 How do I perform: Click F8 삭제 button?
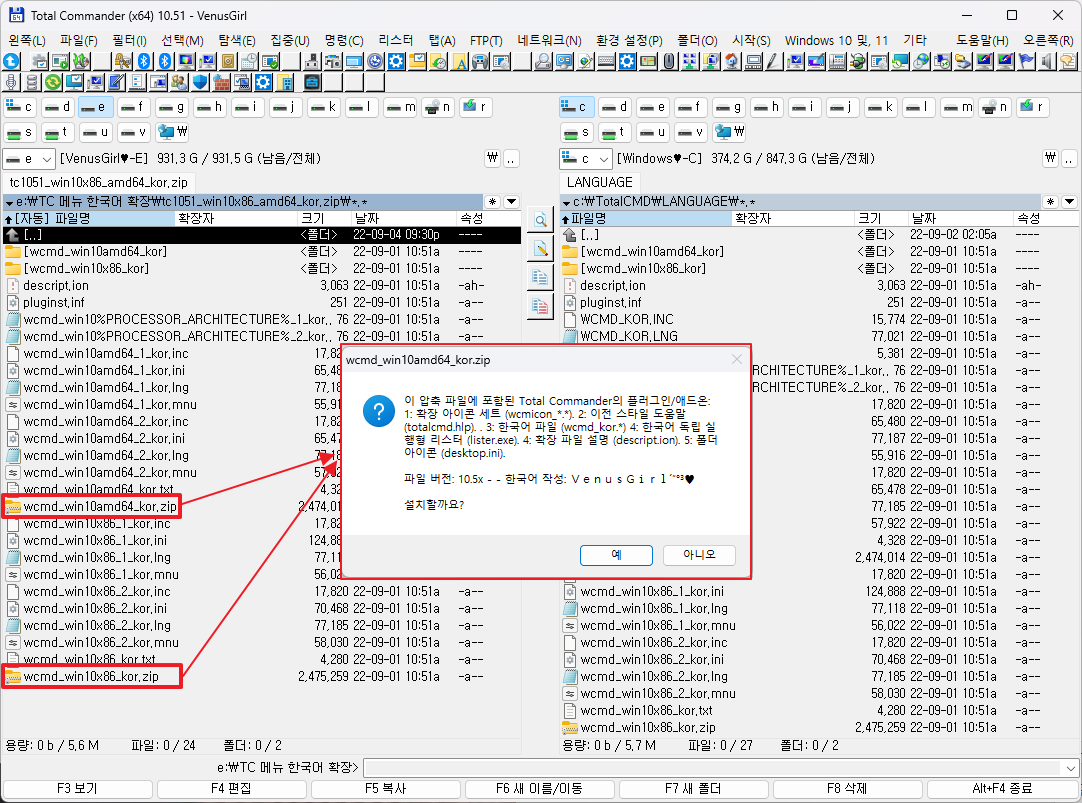click(x=847, y=789)
